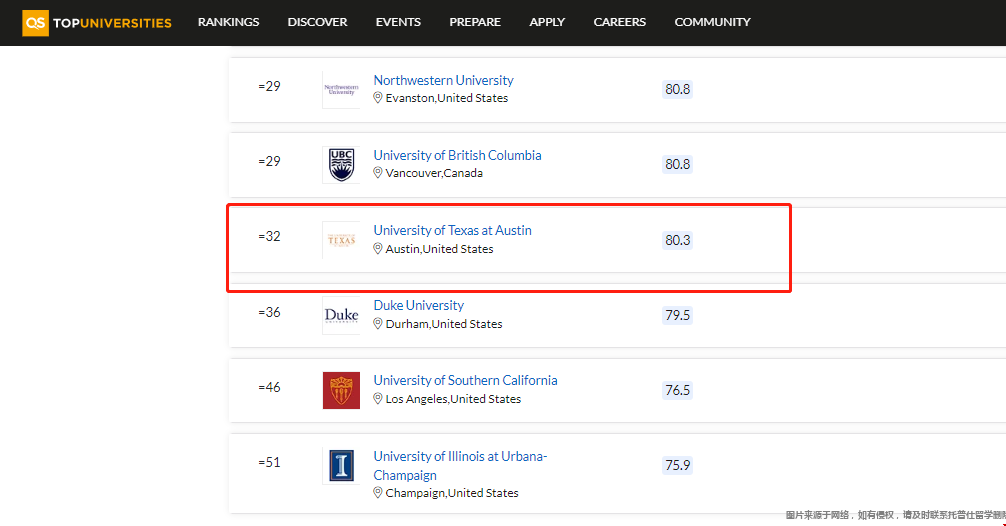1006x526 pixels.
Task: Open University of British Columbia page
Action: coord(457,155)
